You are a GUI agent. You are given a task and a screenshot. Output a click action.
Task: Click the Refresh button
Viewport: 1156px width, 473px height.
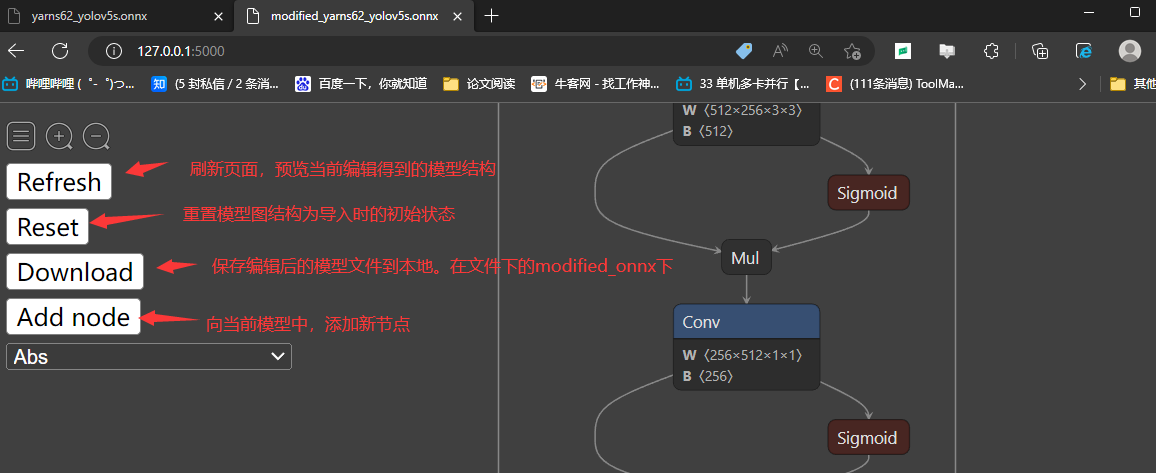[x=59, y=181]
